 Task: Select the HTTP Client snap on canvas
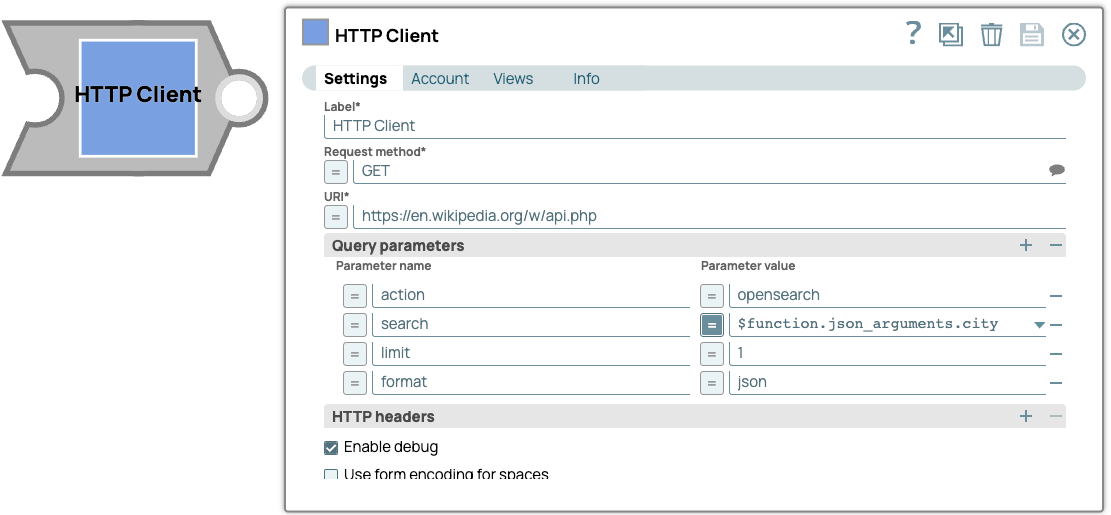click(x=138, y=97)
